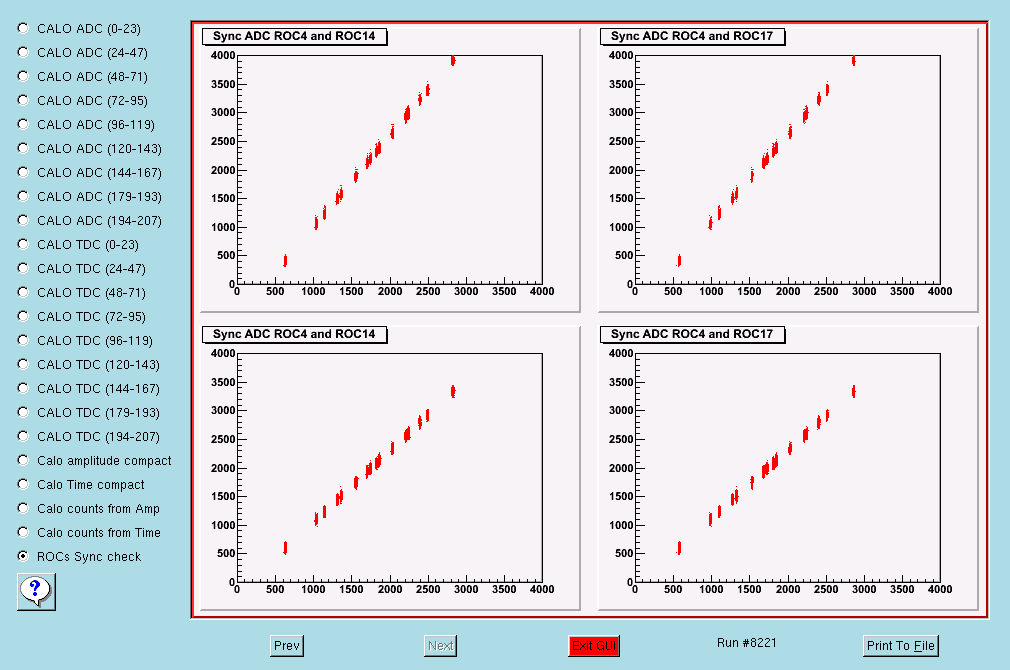Pick CALO TDC (194-207) option
The width and height of the screenshot is (1010, 670).
point(23,436)
